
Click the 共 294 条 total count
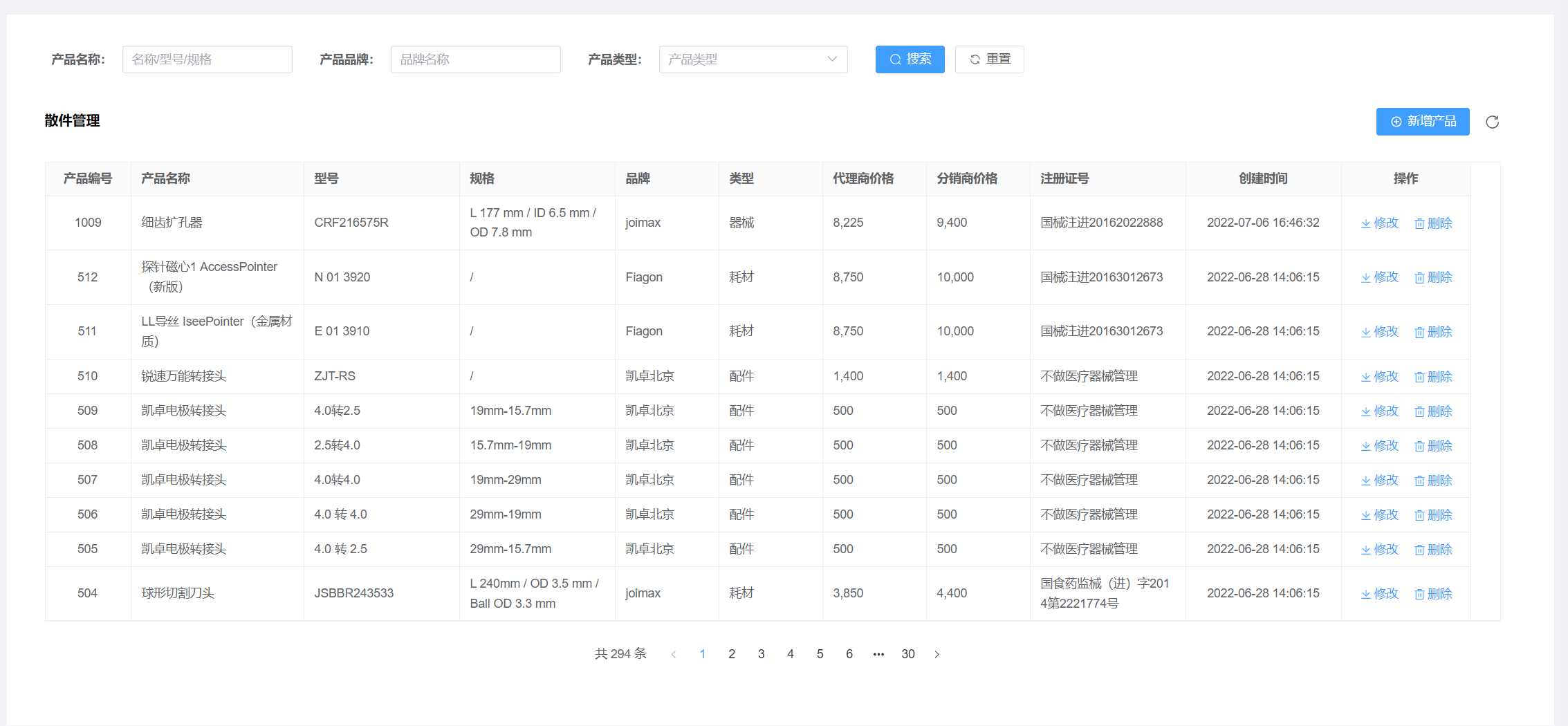[x=620, y=654]
